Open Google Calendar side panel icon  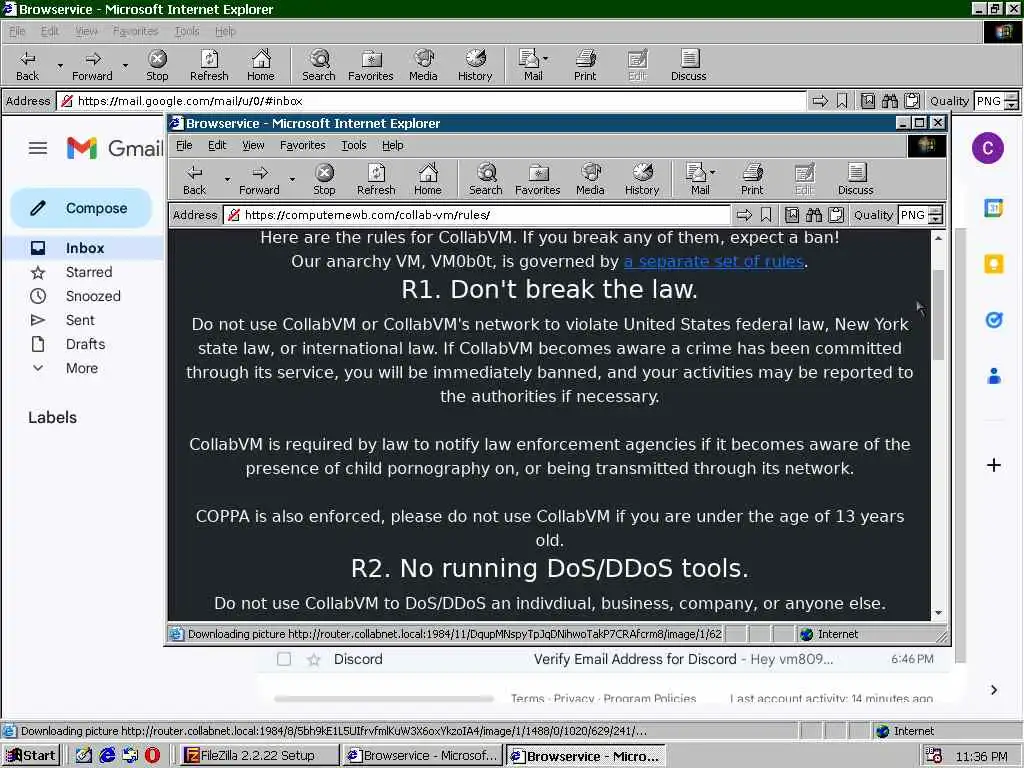pyautogui.click(x=993, y=208)
